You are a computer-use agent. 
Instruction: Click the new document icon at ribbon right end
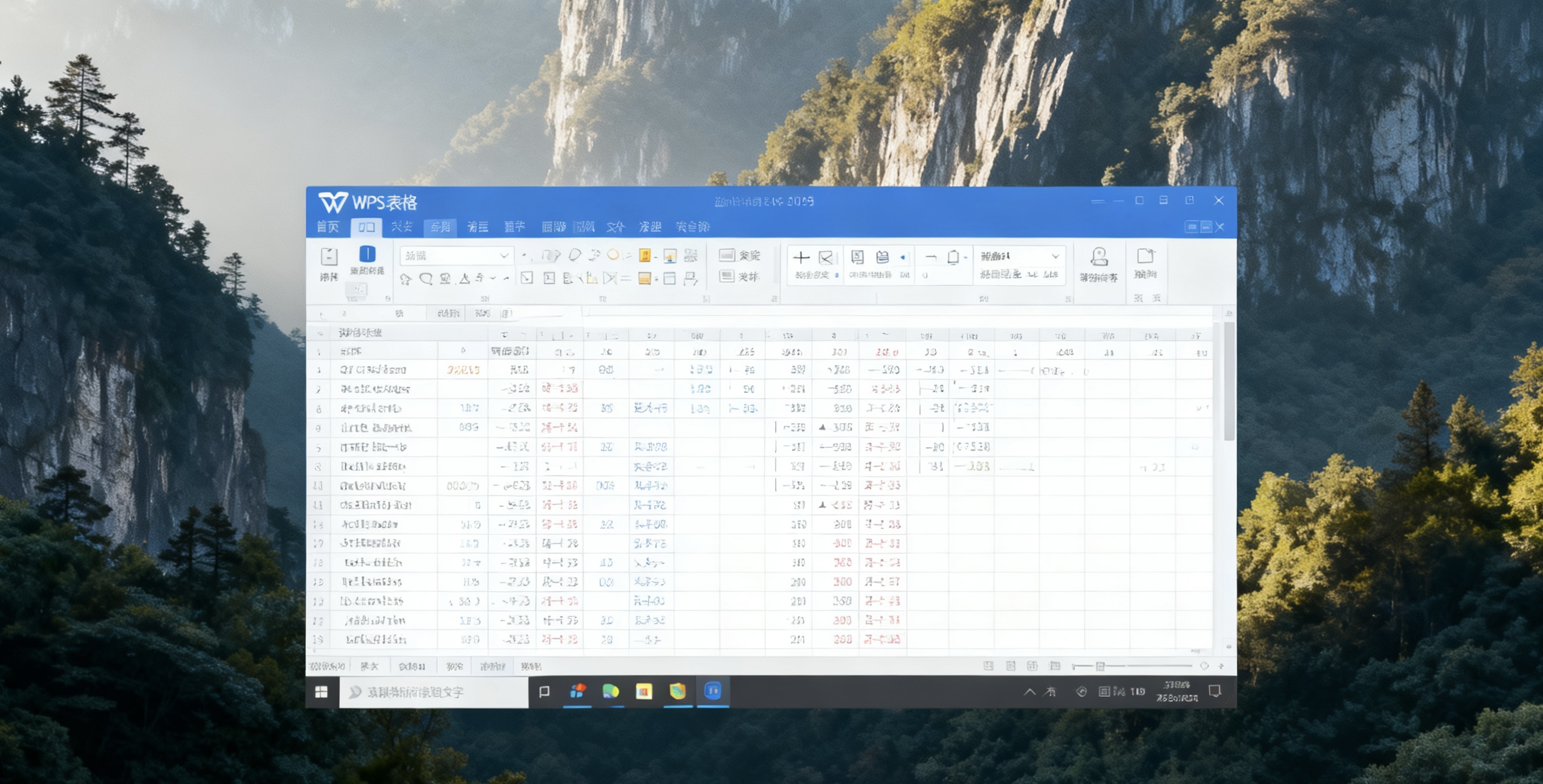1147,257
